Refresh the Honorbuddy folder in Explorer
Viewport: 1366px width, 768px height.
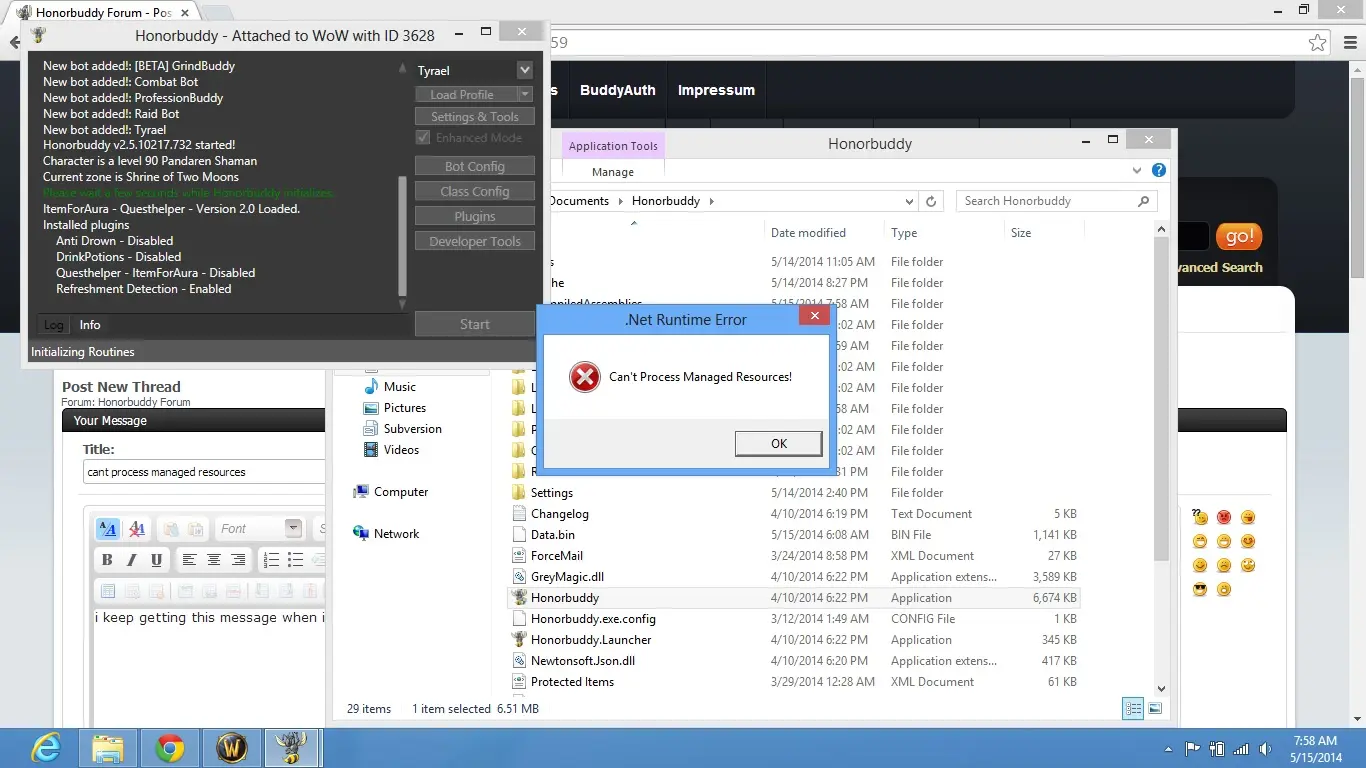[x=931, y=201]
